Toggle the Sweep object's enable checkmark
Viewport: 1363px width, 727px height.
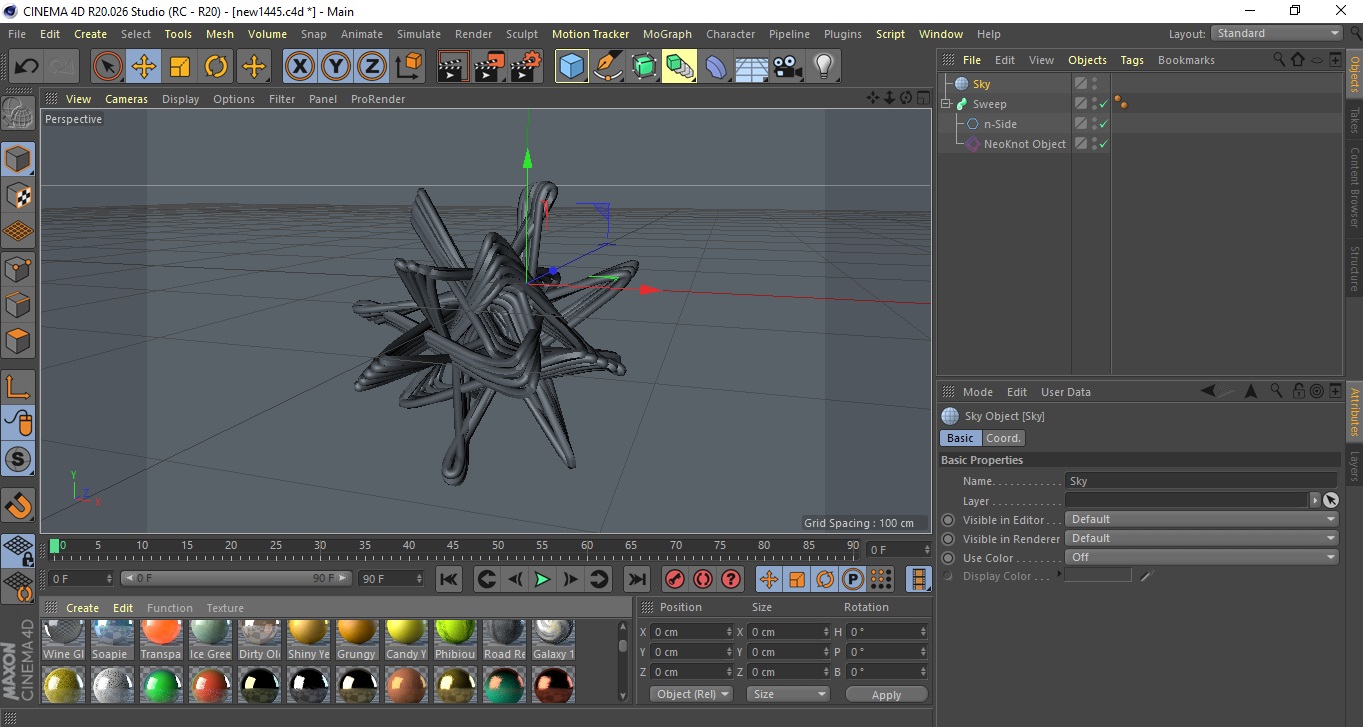[x=1104, y=104]
